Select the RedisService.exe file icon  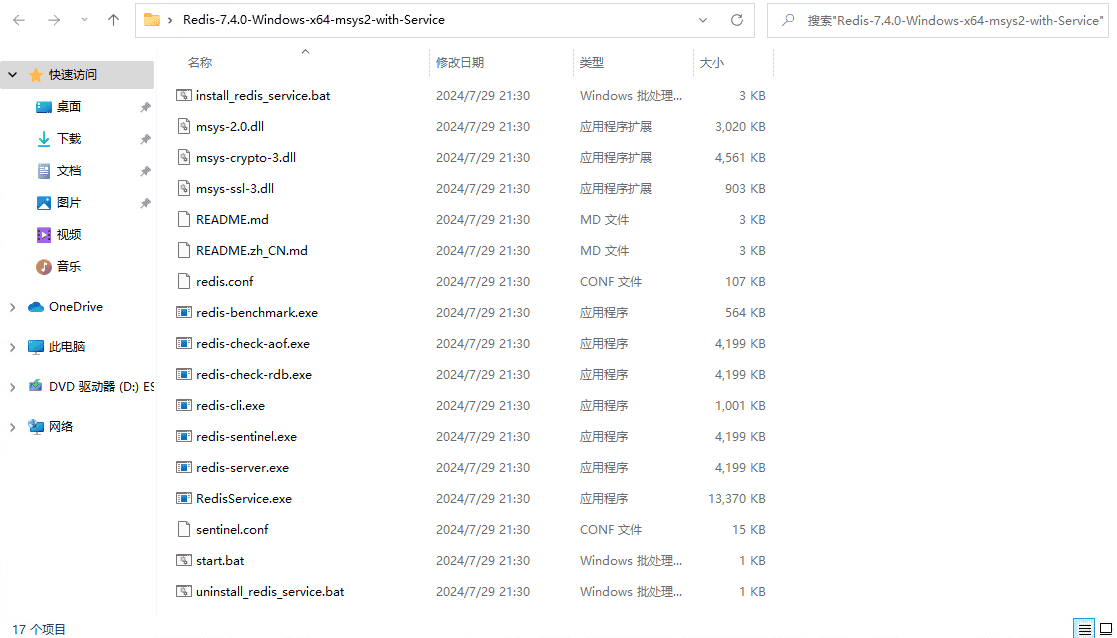[x=183, y=498]
